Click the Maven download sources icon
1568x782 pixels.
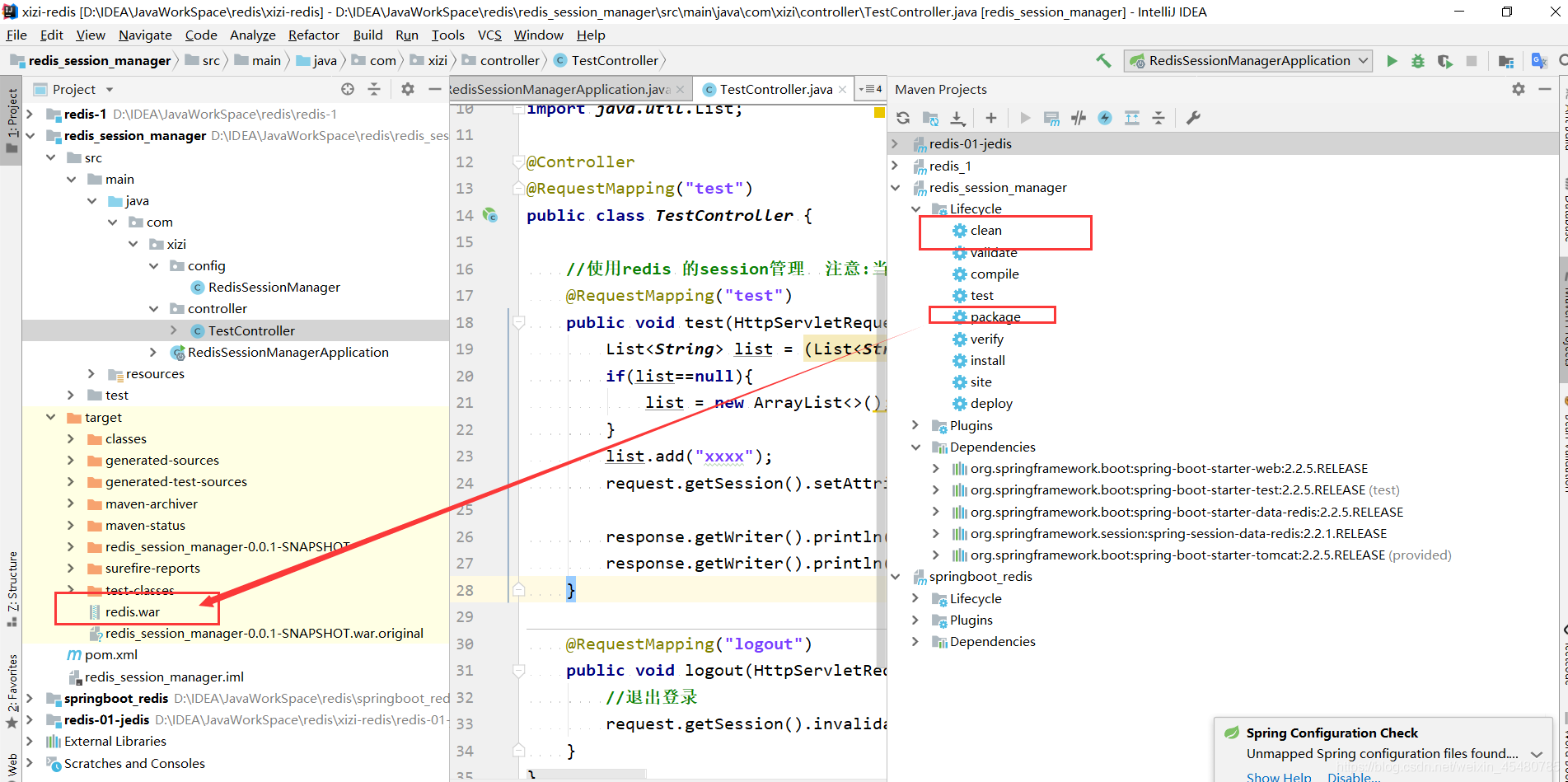(x=957, y=118)
